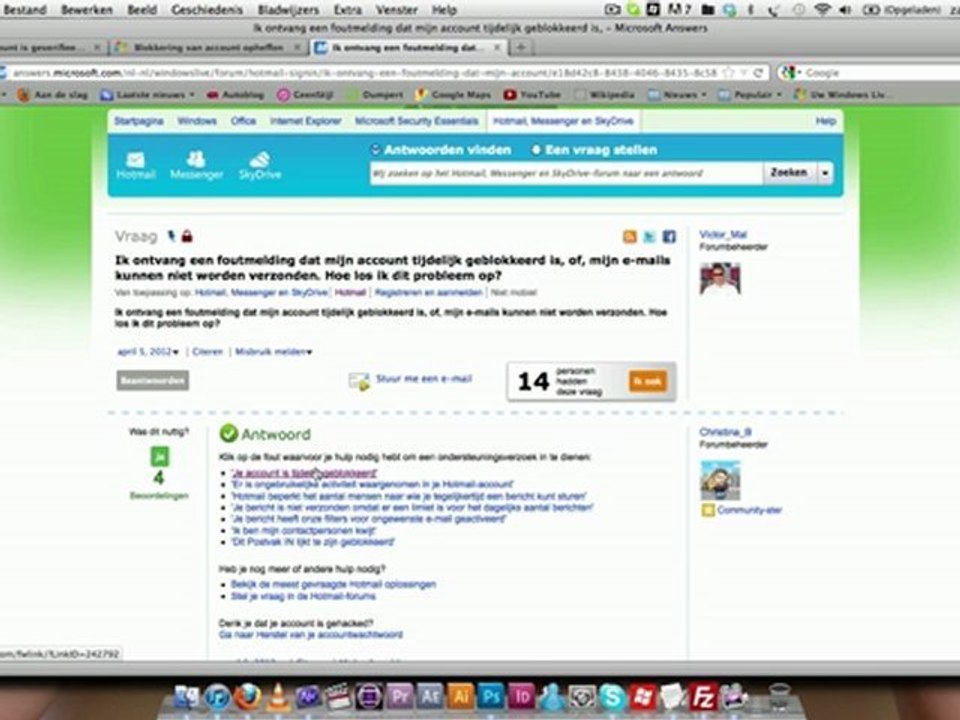Image resolution: width=960 pixels, height=720 pixels.
Task: Open the Hotmail envelope icon
Action: point(135,160)
